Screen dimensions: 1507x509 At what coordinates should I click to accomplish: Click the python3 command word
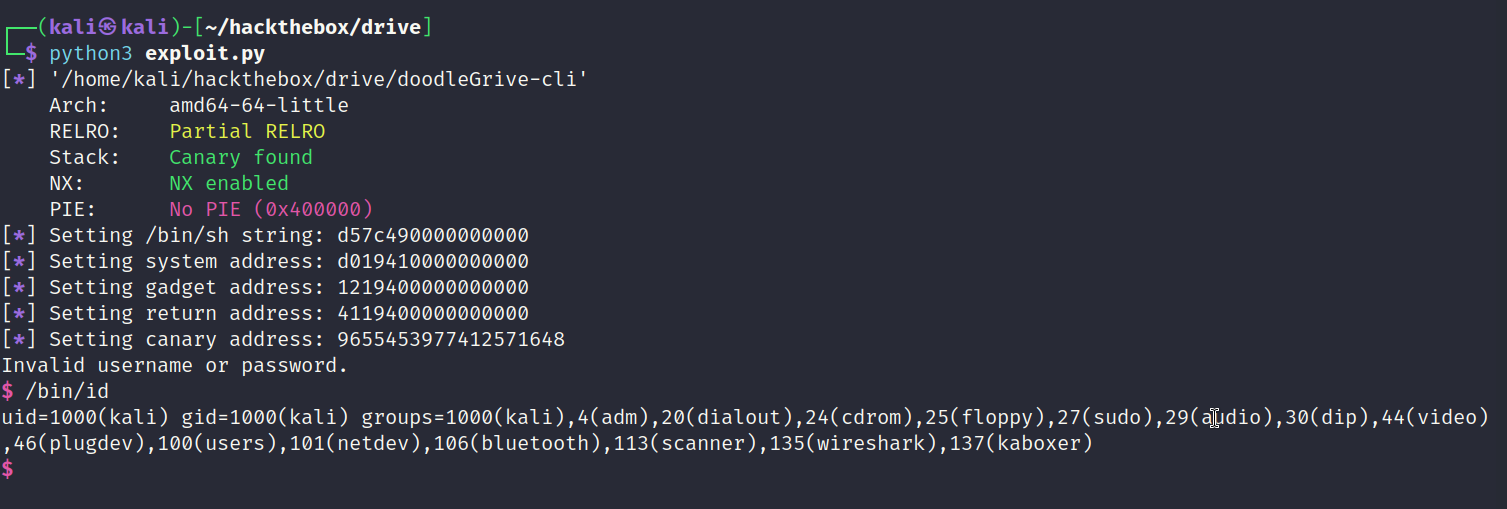click(x=91, y=53)
